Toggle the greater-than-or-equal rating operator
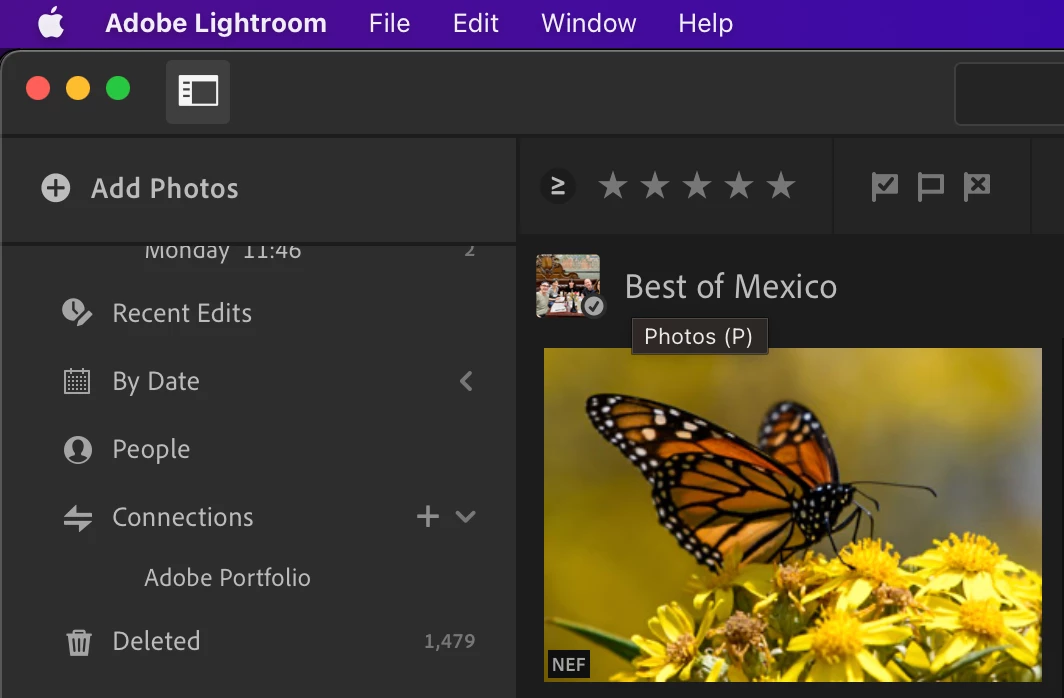 [x=558, y=186]
